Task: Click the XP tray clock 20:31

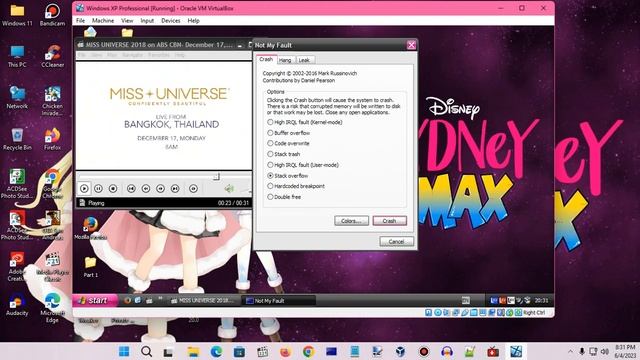Action: [x=541, y=300]
